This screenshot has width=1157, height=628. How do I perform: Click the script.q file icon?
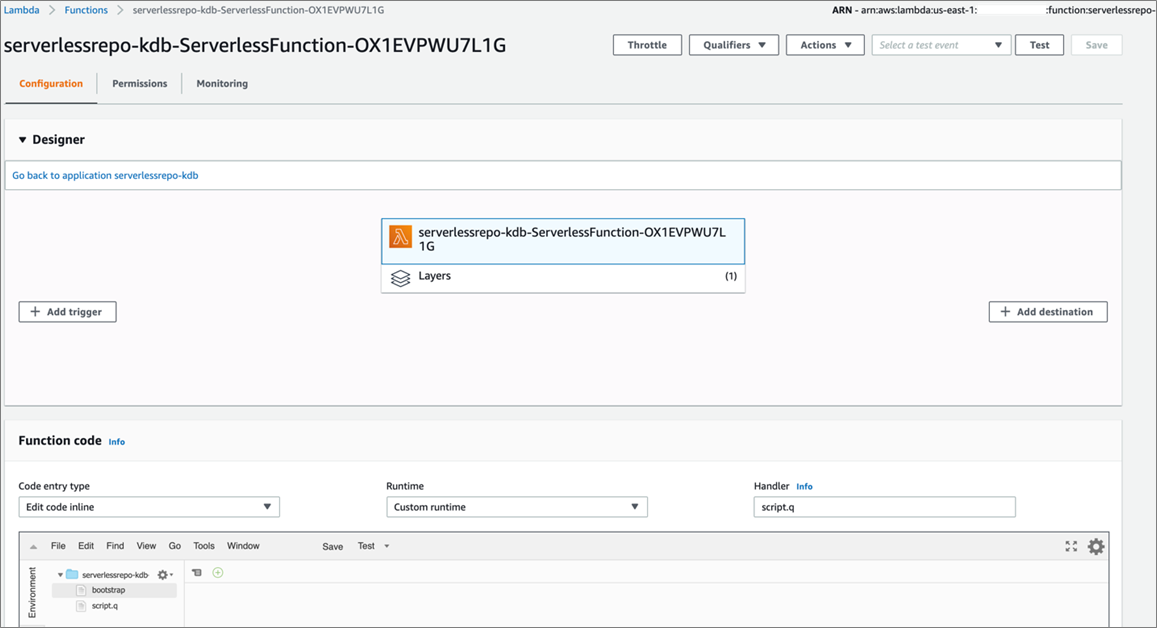pos(81,606)
